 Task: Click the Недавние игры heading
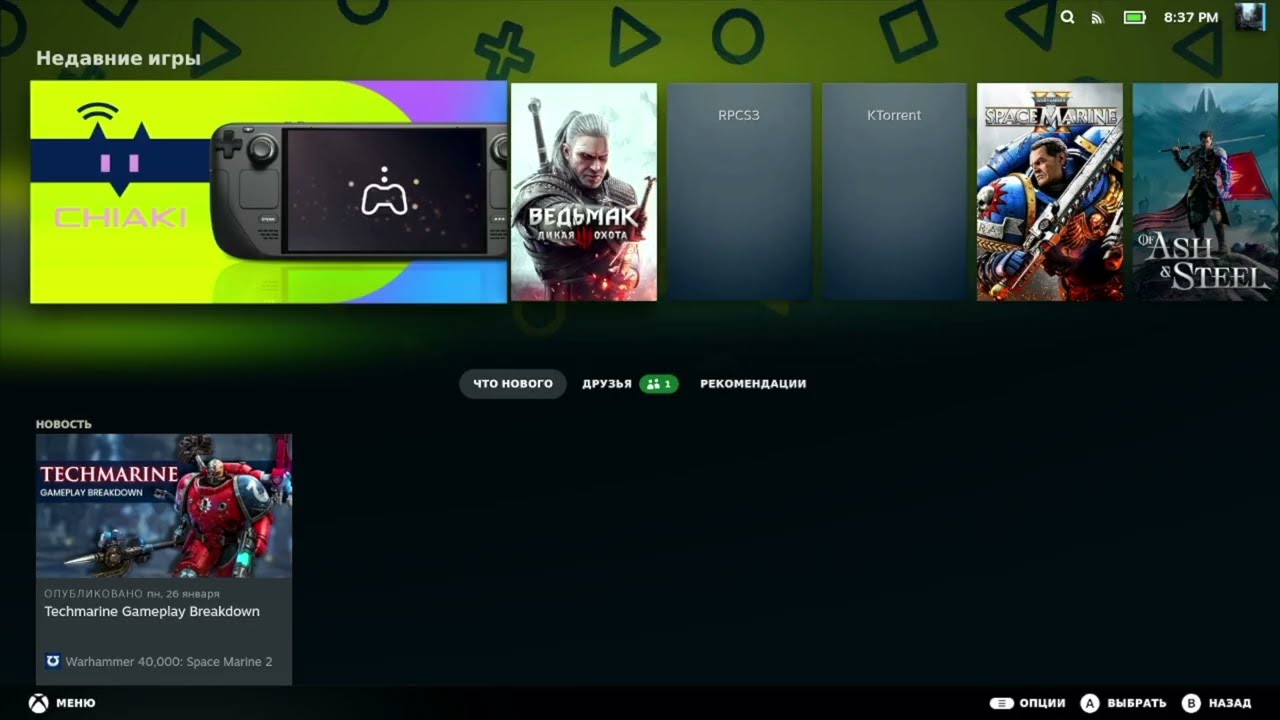[118, 58]
